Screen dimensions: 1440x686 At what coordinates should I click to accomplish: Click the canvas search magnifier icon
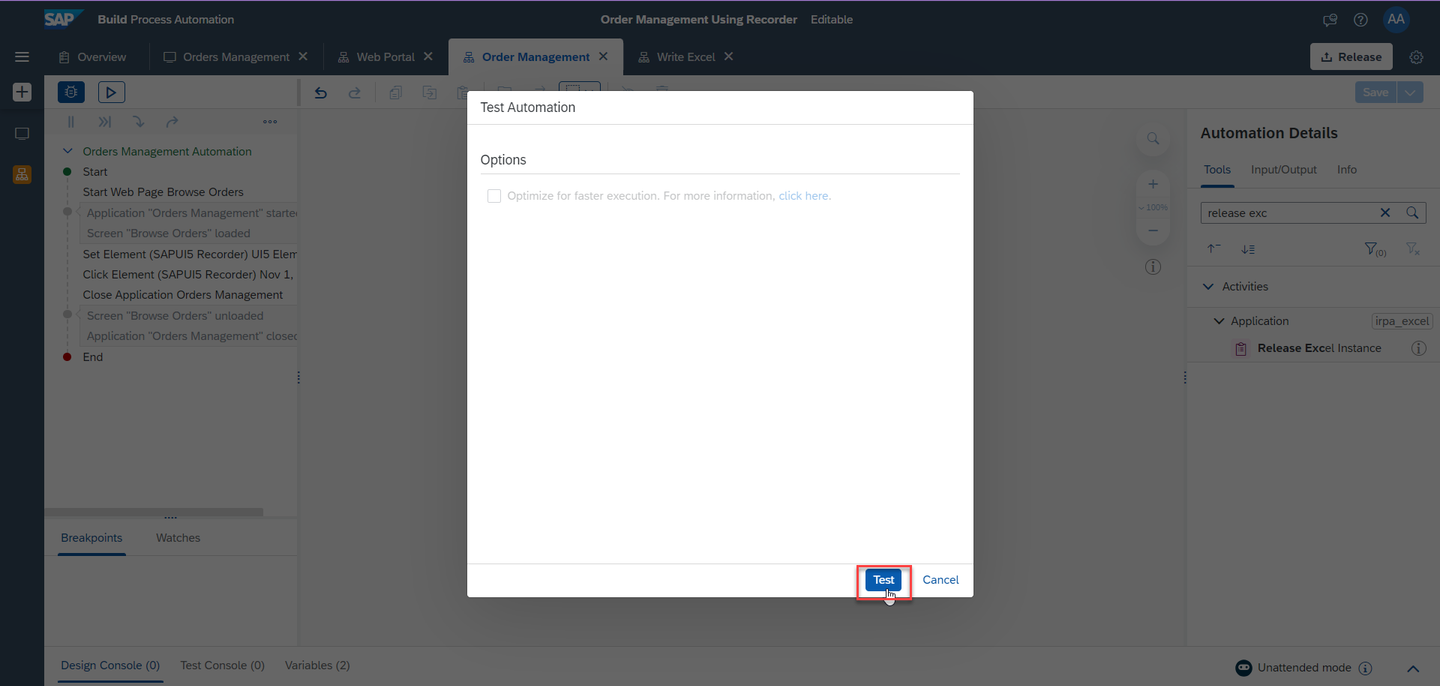pos(1153,139)
